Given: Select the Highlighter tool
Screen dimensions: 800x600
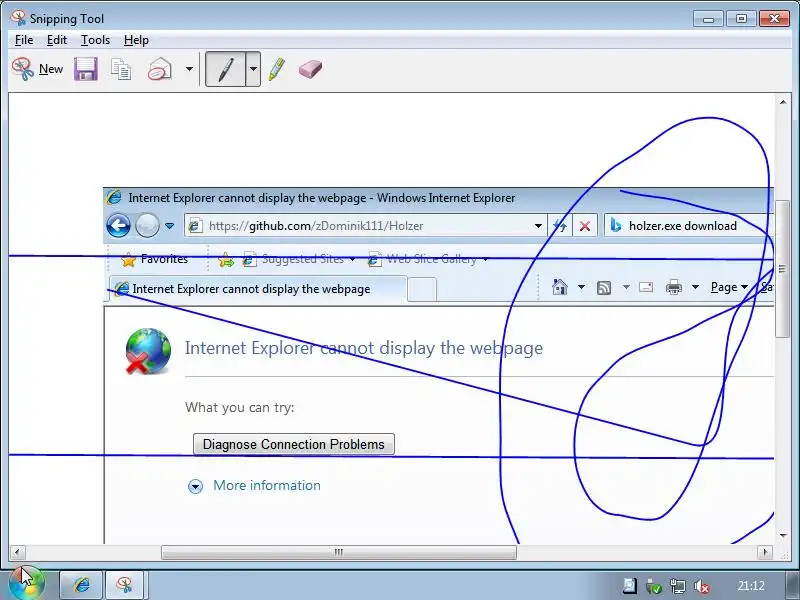Looking at the screenshot, I should 276,69.
